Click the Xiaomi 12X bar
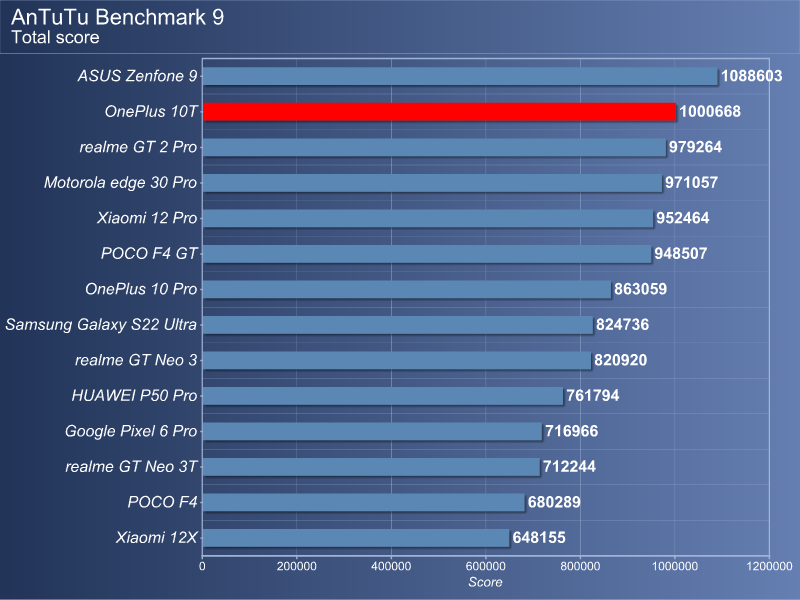 [356, 538]
